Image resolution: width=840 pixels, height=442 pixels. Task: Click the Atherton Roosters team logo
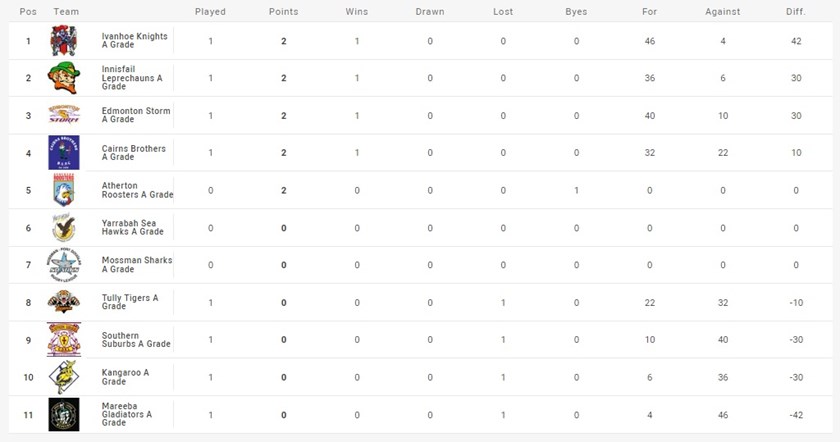coord(63,189)
